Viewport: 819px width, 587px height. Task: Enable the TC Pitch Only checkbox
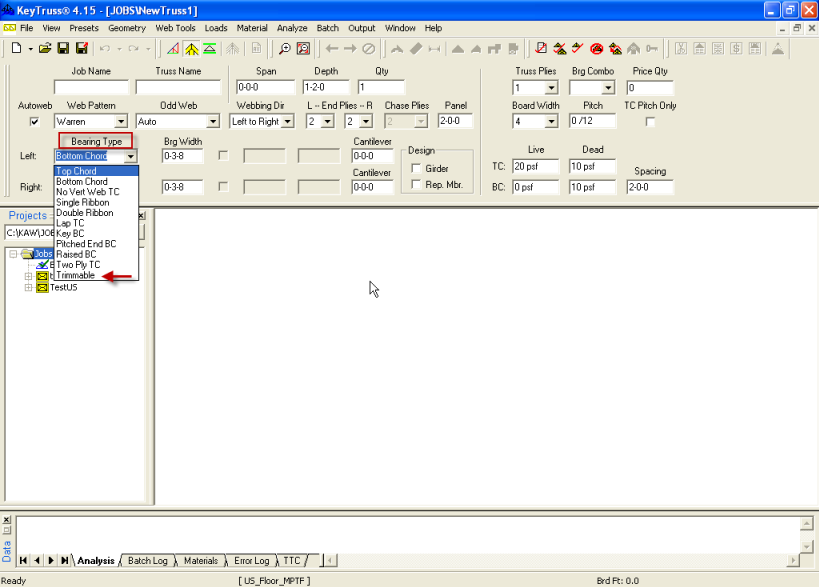(650, 122)
